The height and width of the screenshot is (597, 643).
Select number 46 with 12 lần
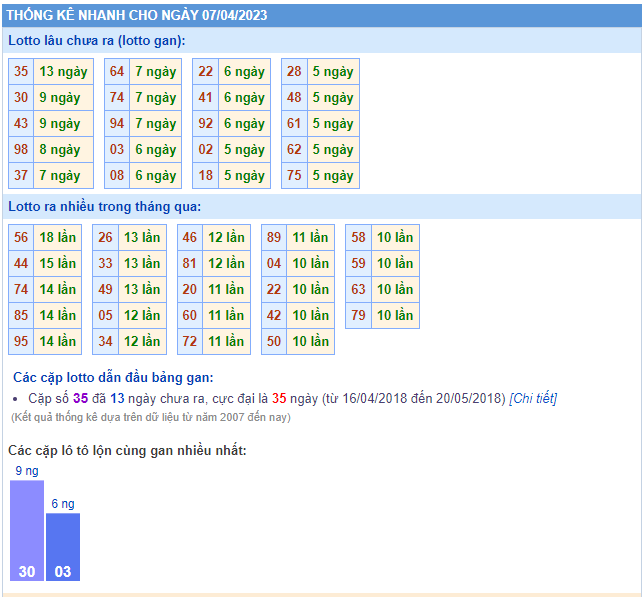[189, 238]
